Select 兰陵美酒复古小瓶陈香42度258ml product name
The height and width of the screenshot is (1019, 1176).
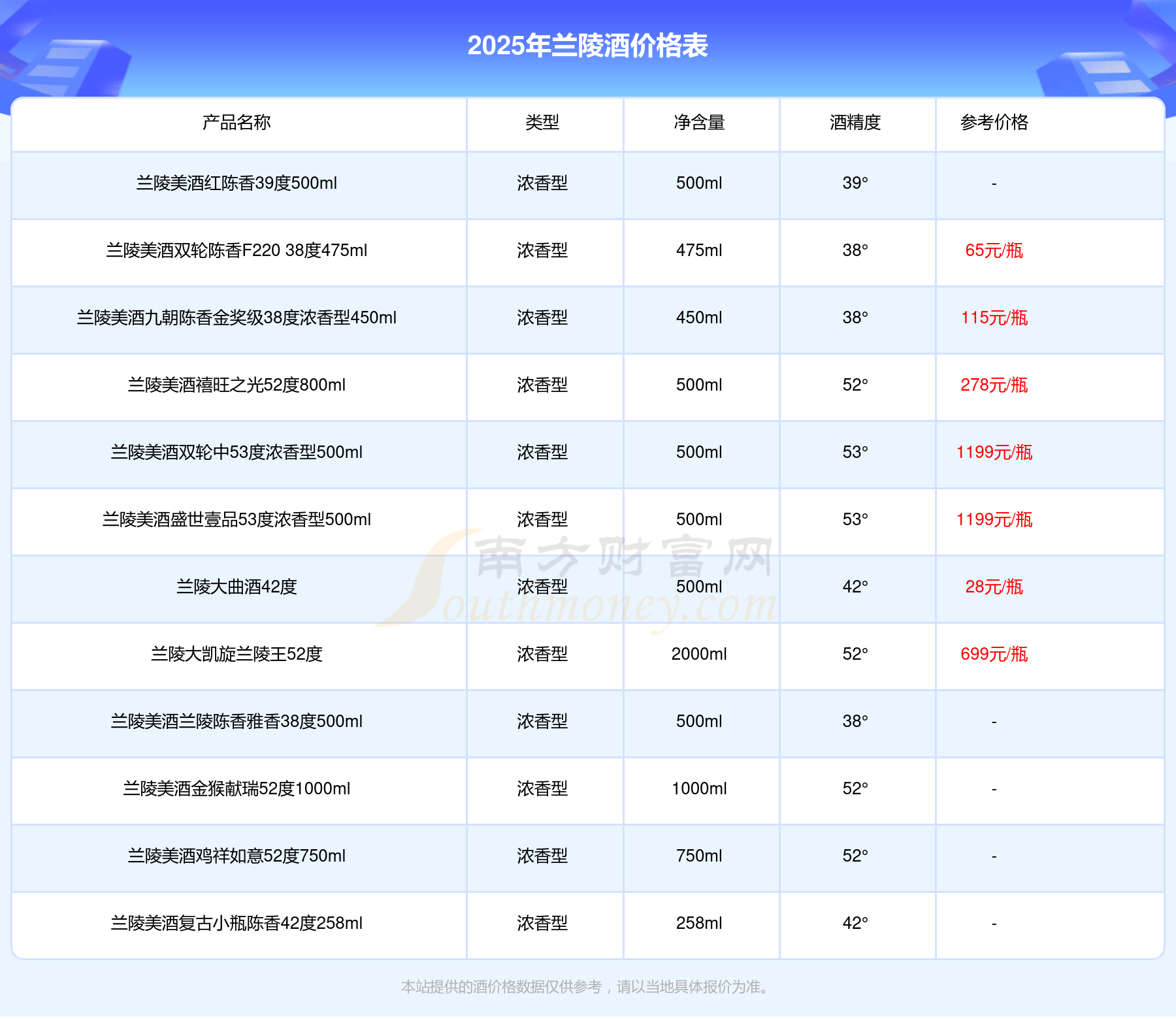coord(237,923)
